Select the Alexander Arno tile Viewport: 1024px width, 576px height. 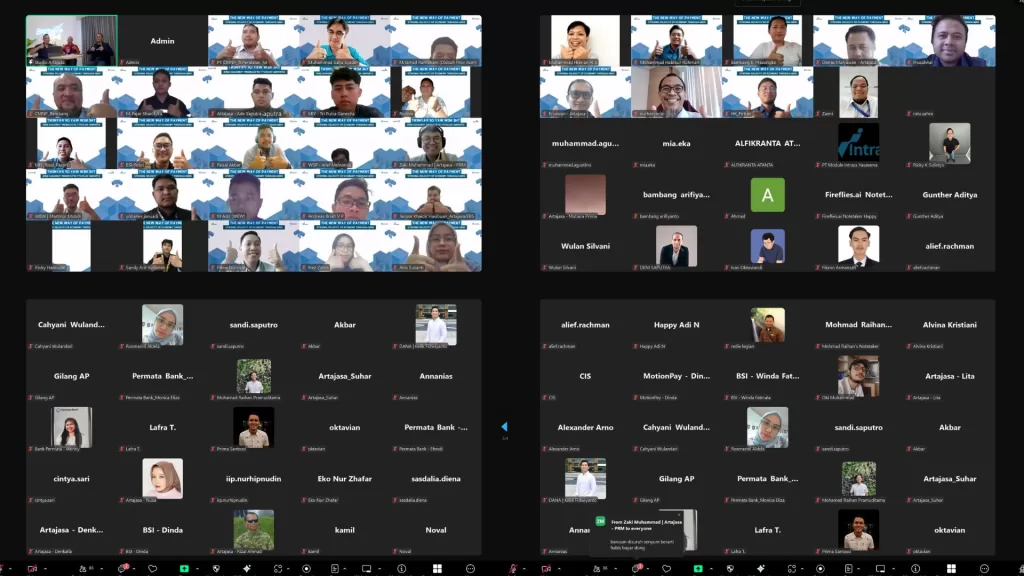point(585,427)
